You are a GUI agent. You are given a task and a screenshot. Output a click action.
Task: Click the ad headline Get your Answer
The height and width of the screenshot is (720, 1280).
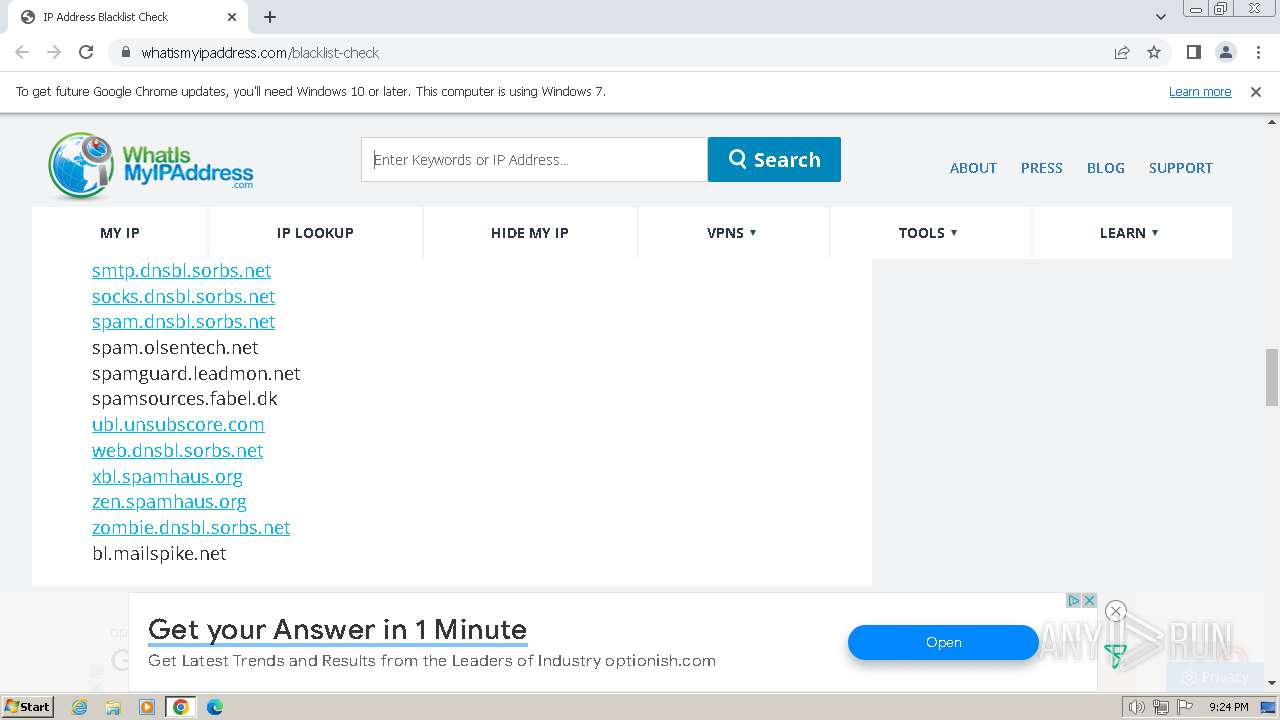[337, 629]
